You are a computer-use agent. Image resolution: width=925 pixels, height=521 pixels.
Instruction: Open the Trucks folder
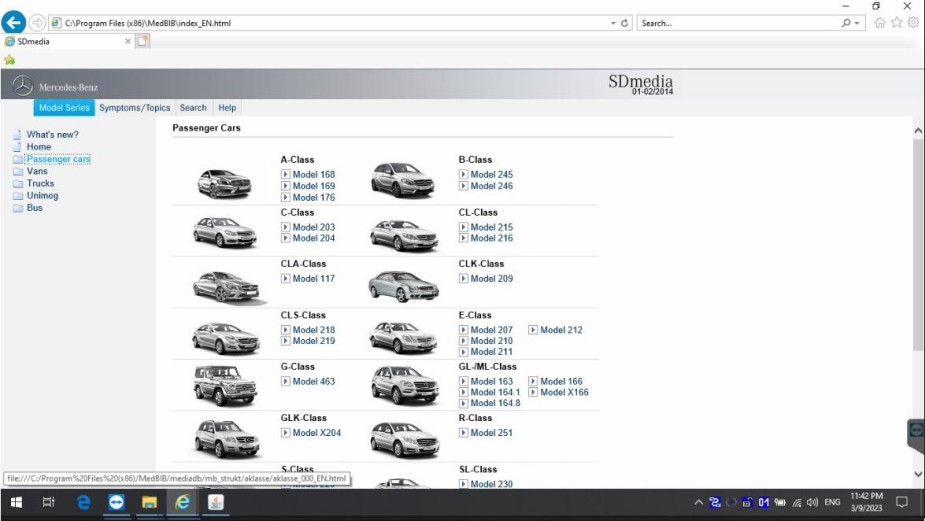pyautogui.click(x=40, y=183)
